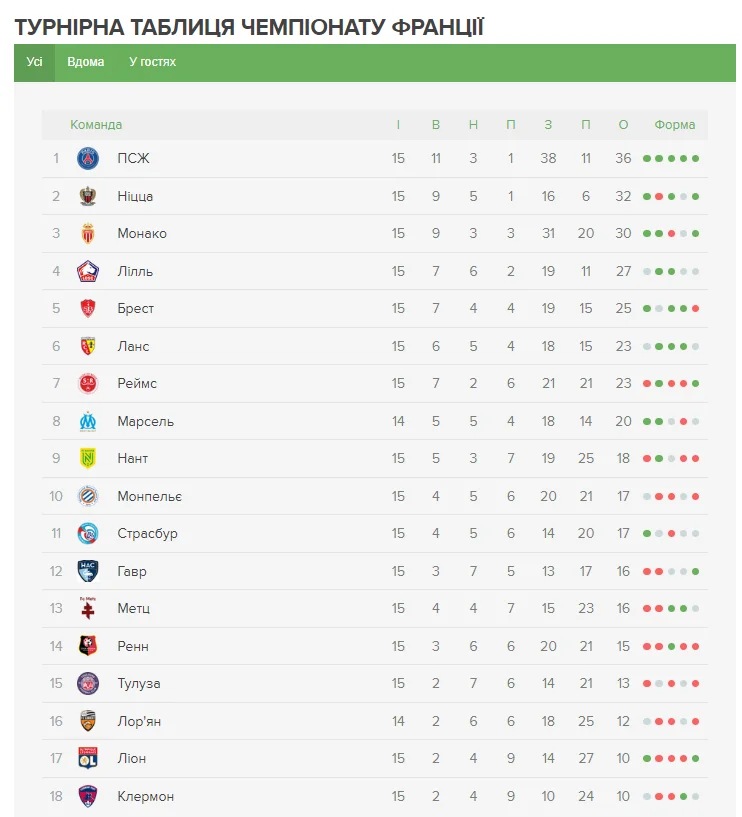Screen dimensions: 742x817
Task: Click the Marseille club logo
Action: pos(88,421)
